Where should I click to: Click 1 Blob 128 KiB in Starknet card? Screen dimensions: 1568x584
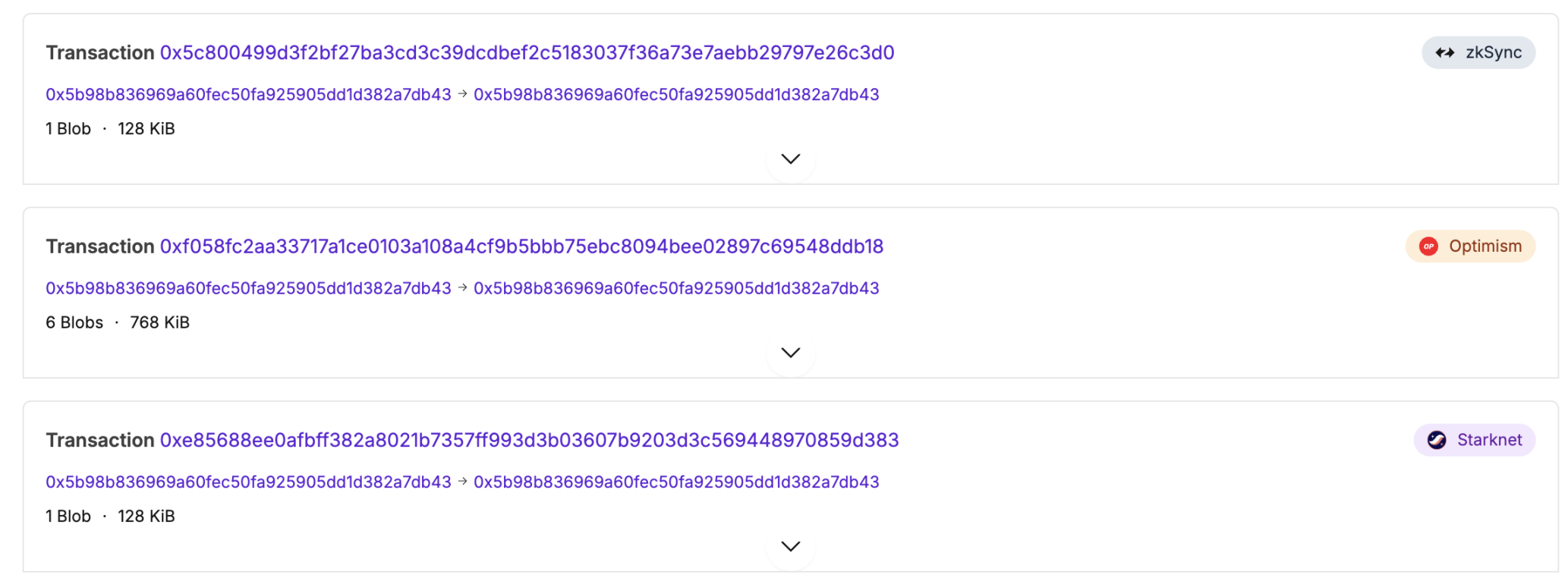[110, 516]
